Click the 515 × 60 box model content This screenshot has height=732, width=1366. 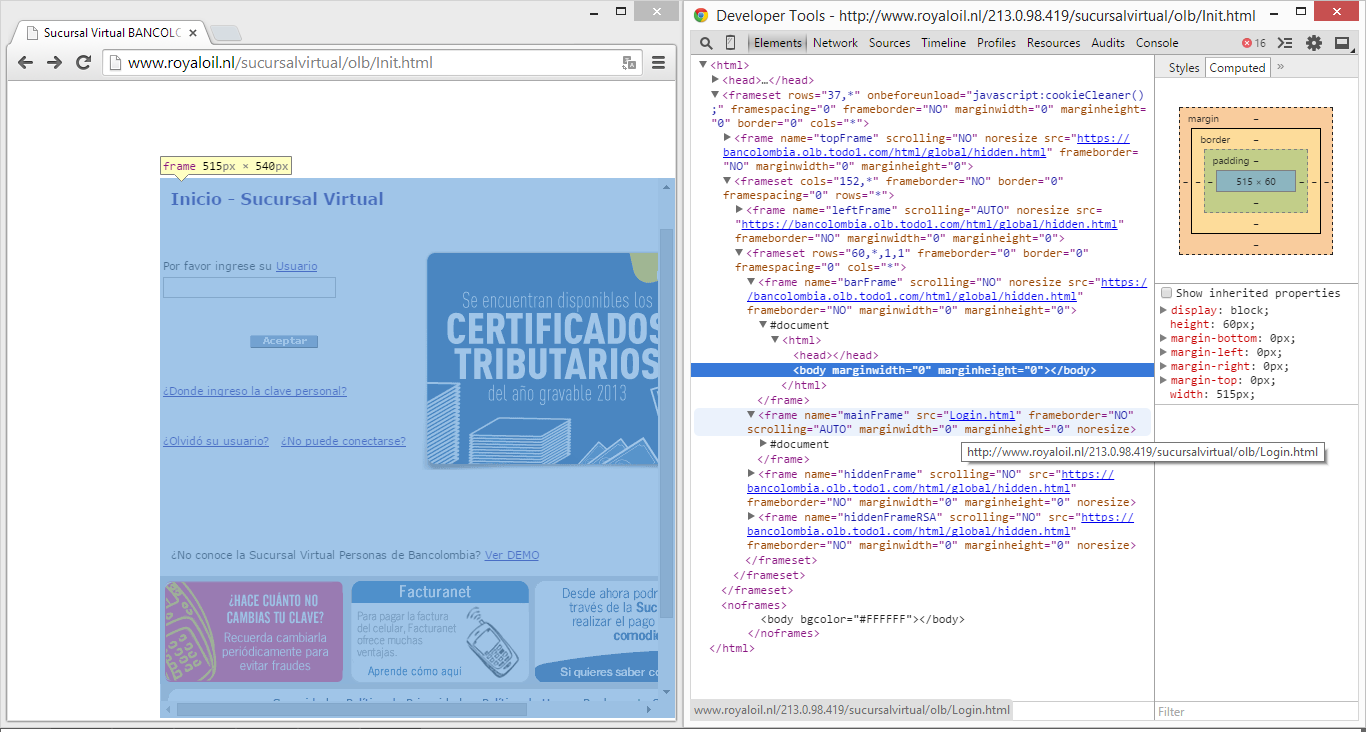tap(1255, 182)
